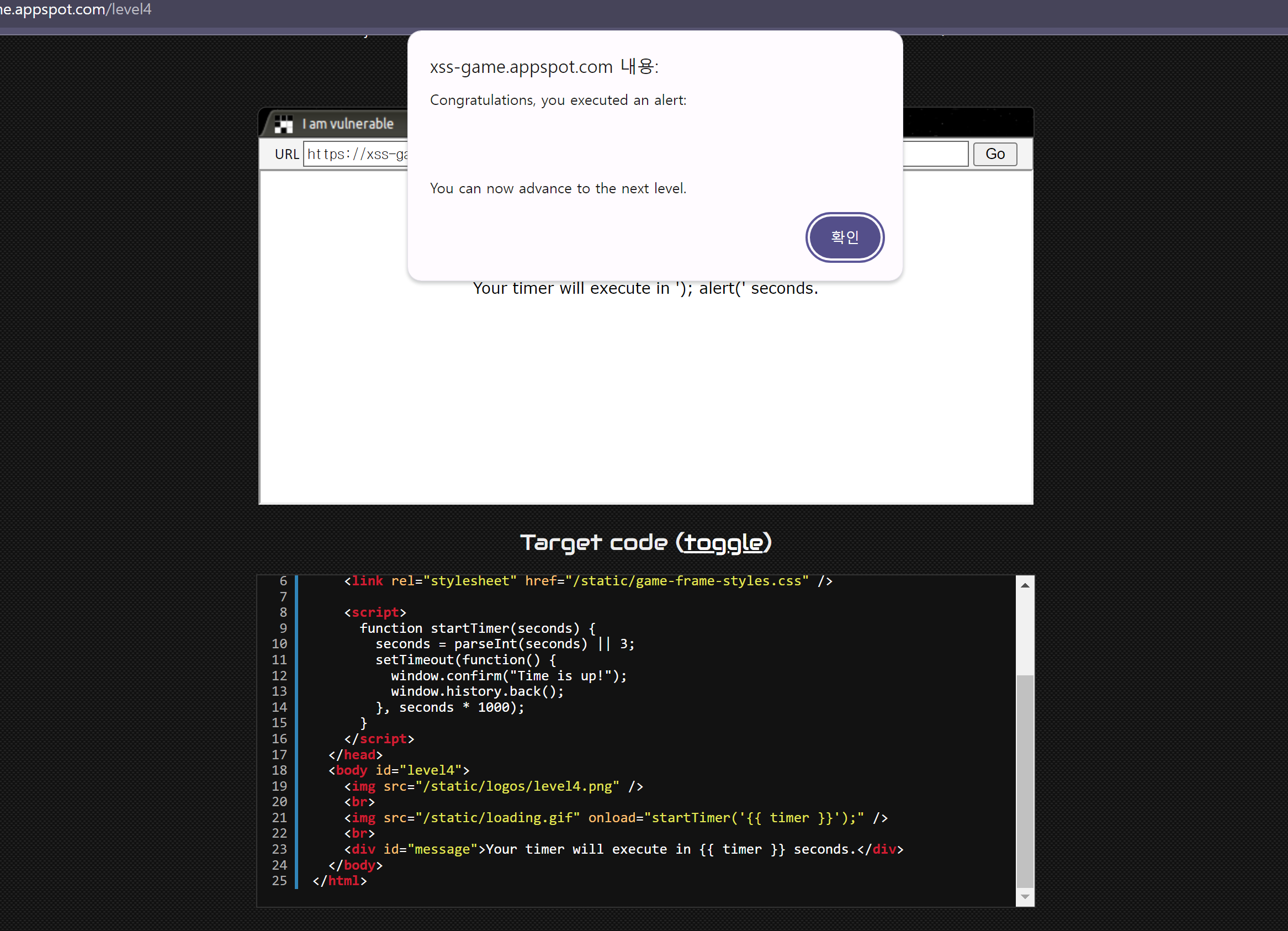Click the div id message code line

click(623, 849)
